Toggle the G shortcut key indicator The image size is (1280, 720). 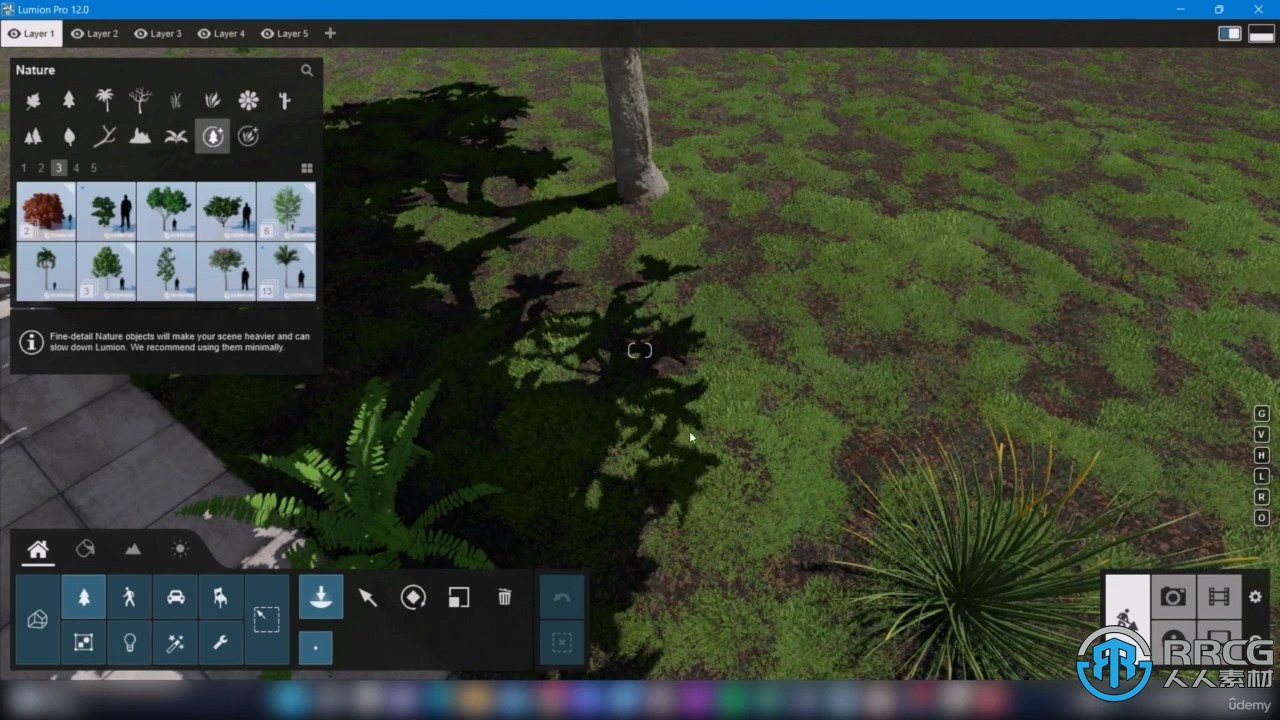tap(1262, 414)
